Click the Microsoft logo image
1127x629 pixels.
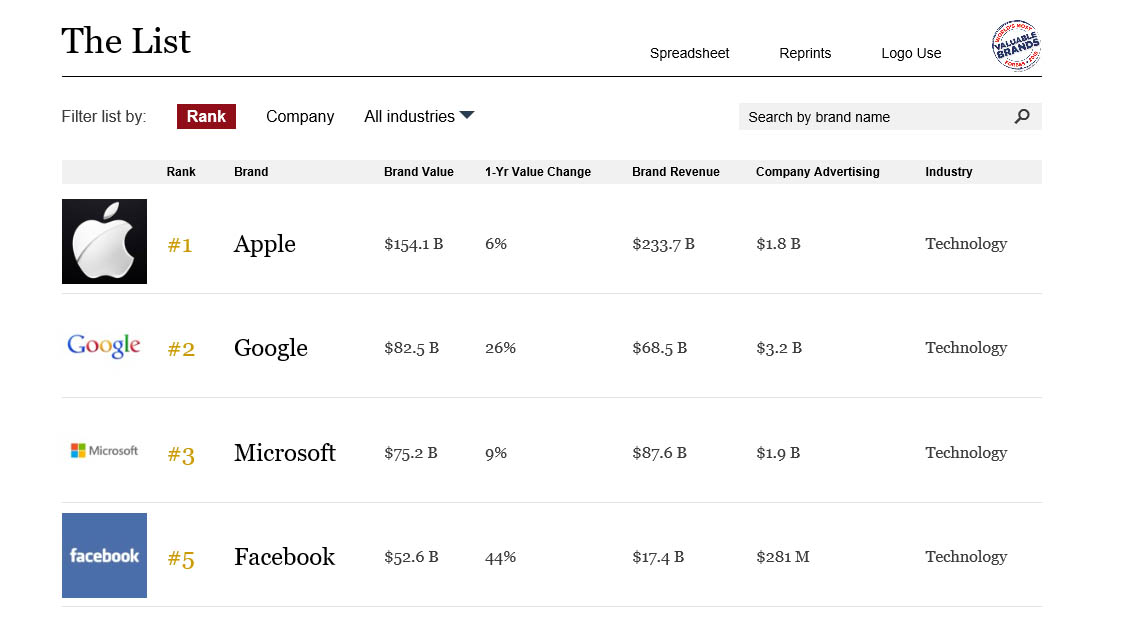pyautogui.click(x=104, y=451)
